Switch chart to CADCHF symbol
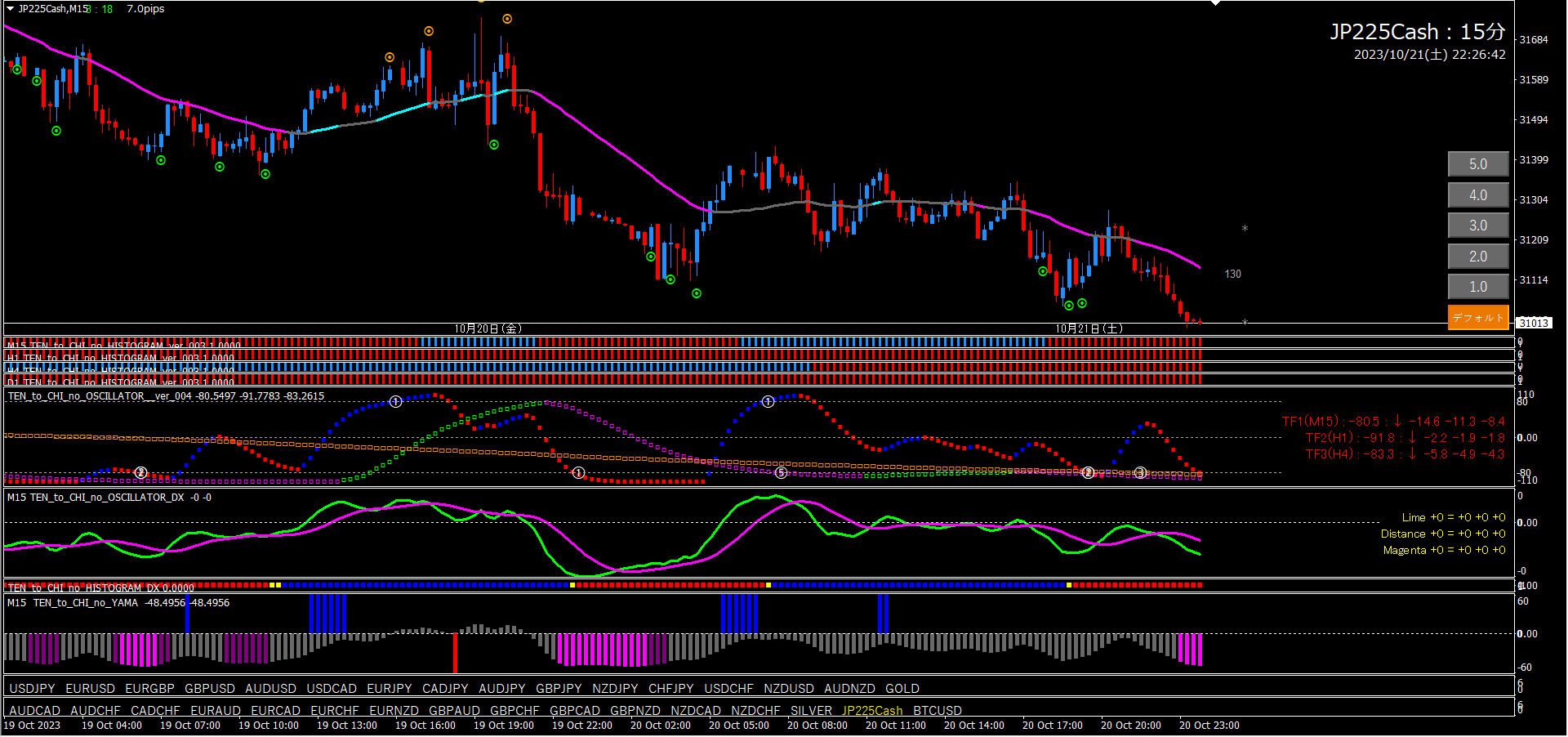 pyautogui.click(x=155, y=711)
